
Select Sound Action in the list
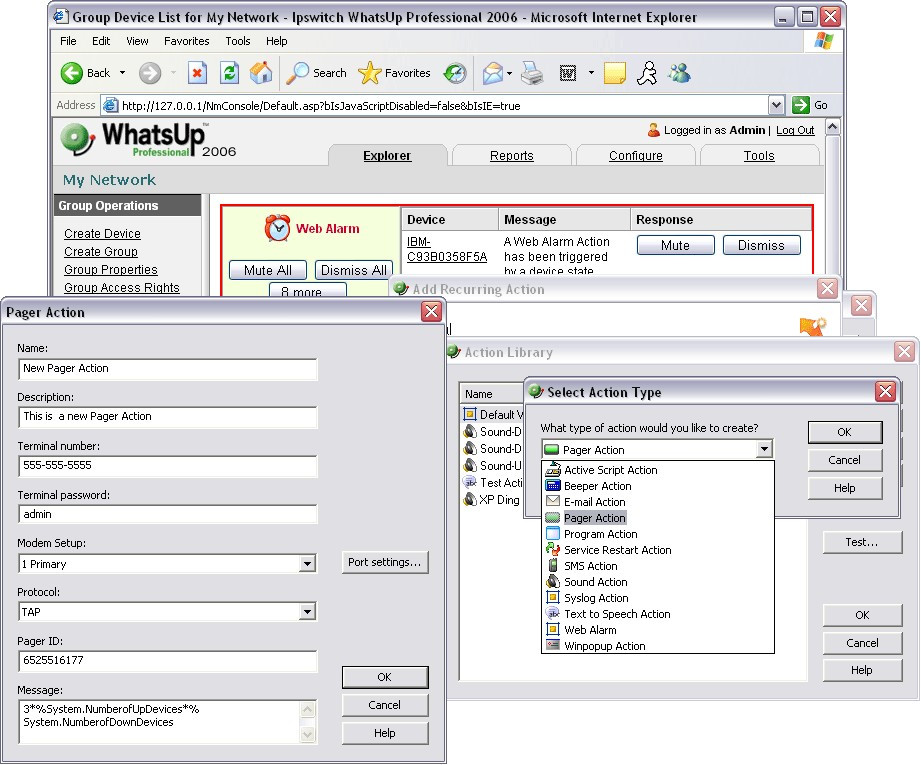tap(596, 582)
